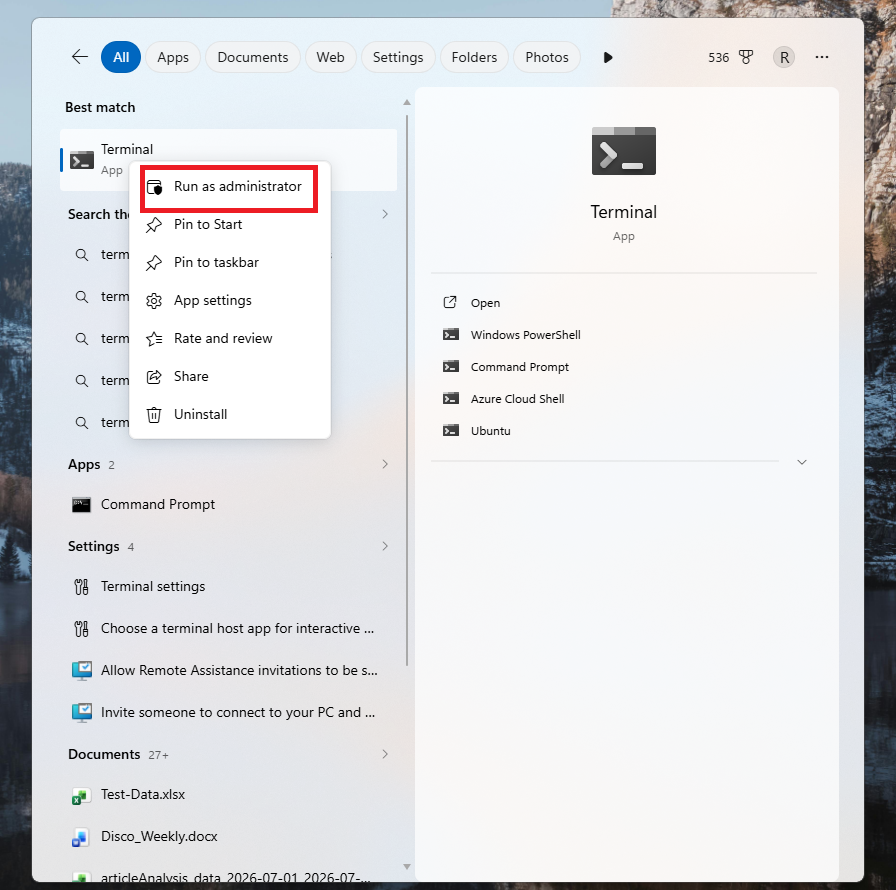Open the three-dot options menu
896x890 pixels.
(822, 57)
